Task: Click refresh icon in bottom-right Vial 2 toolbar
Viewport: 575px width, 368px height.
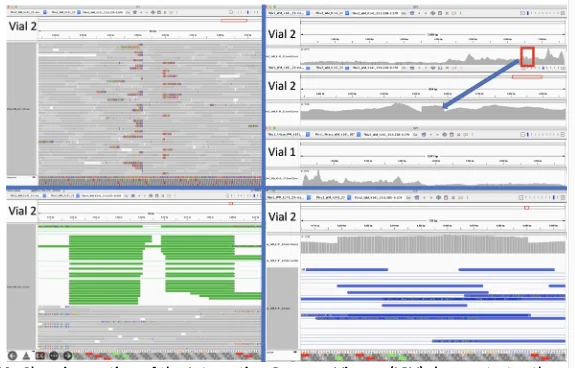Action: click(x=438, y=197)
